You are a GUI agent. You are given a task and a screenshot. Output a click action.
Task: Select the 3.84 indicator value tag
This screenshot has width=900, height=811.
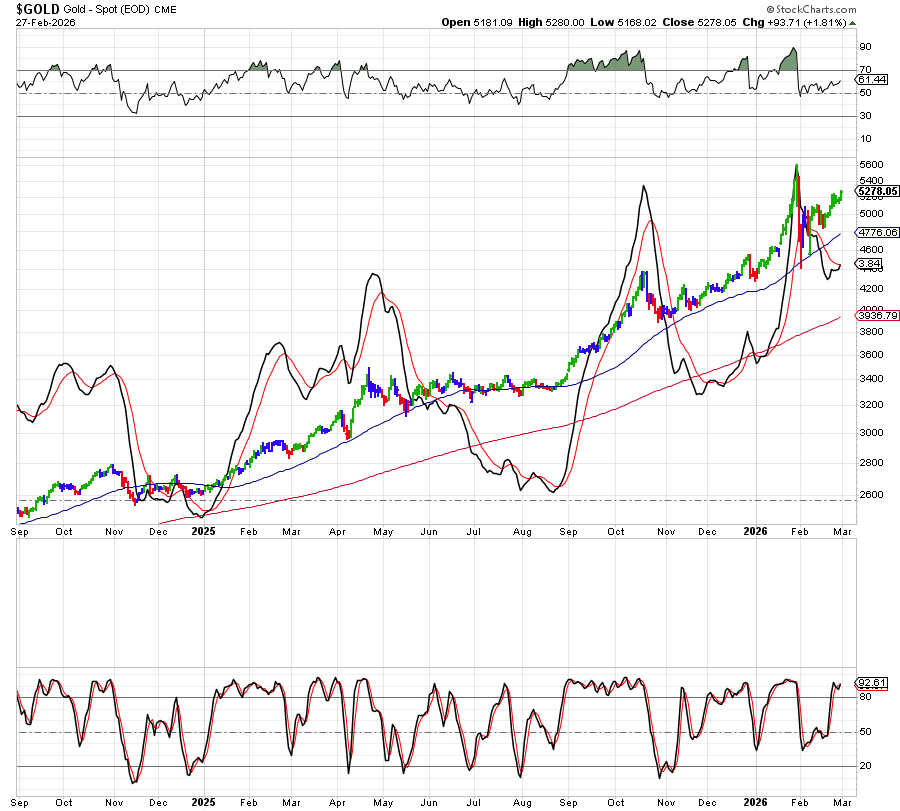pyautogui.click(x=868, y=263)
